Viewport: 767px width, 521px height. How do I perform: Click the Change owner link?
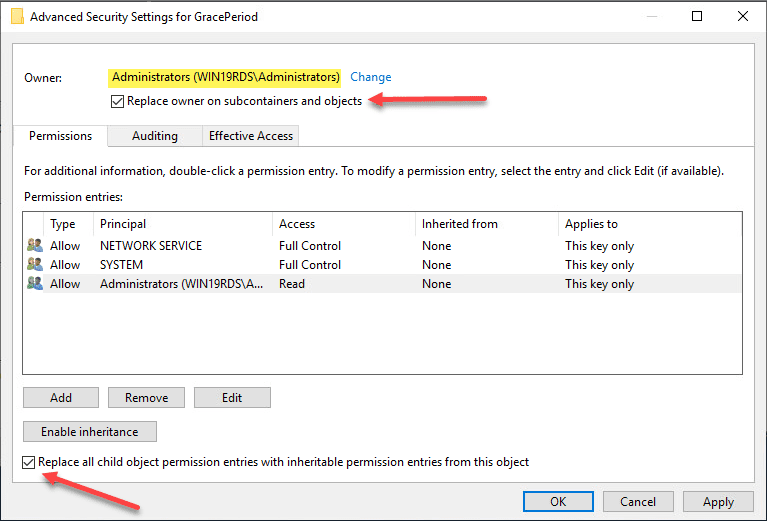[x=370, y=77]
